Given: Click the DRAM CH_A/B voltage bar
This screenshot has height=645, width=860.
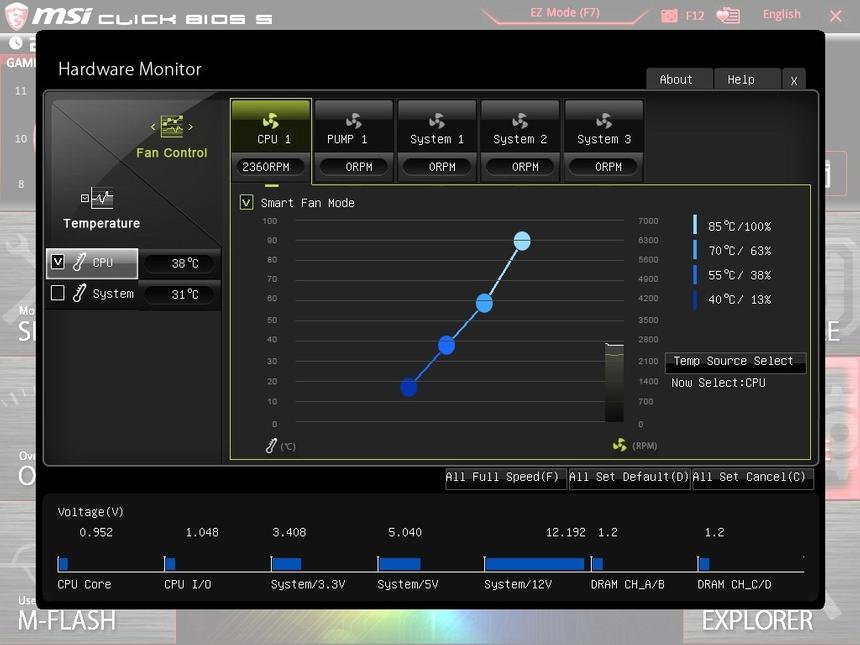Looking at the screenshot, I should tap(597, 564).
